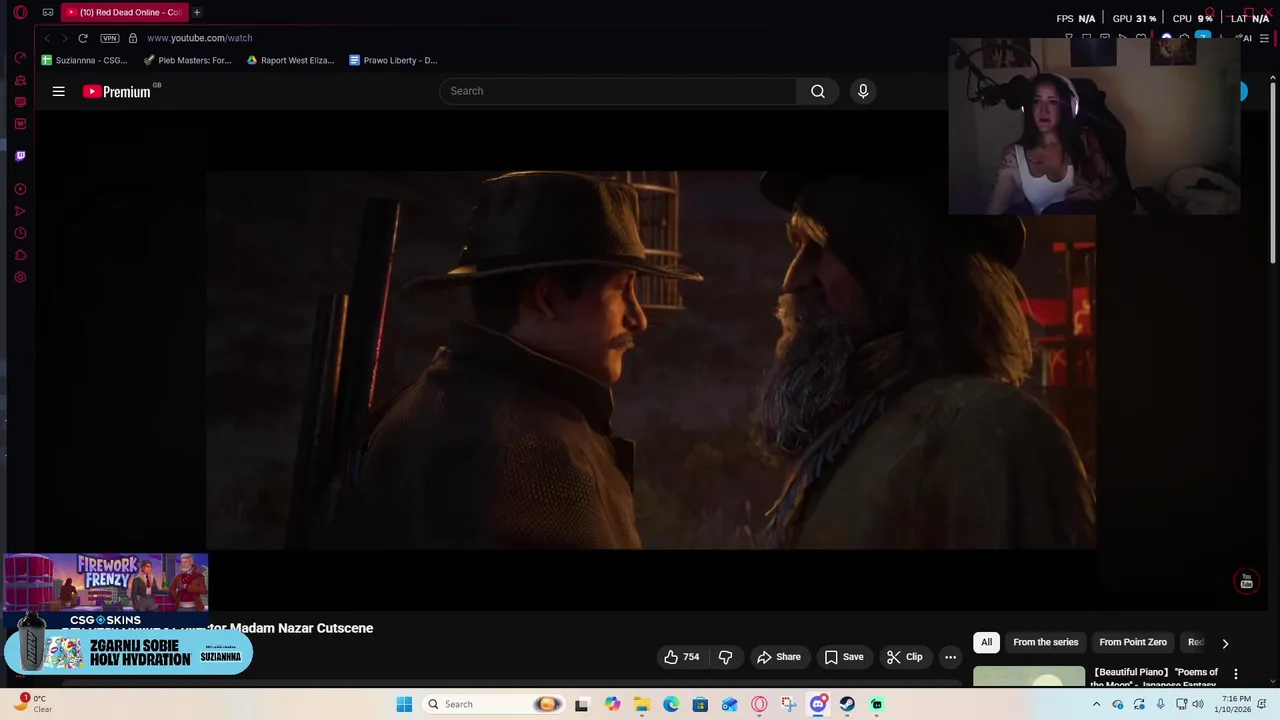Open a new browser tab
The image size is (1280, 720).
point(197,12)
